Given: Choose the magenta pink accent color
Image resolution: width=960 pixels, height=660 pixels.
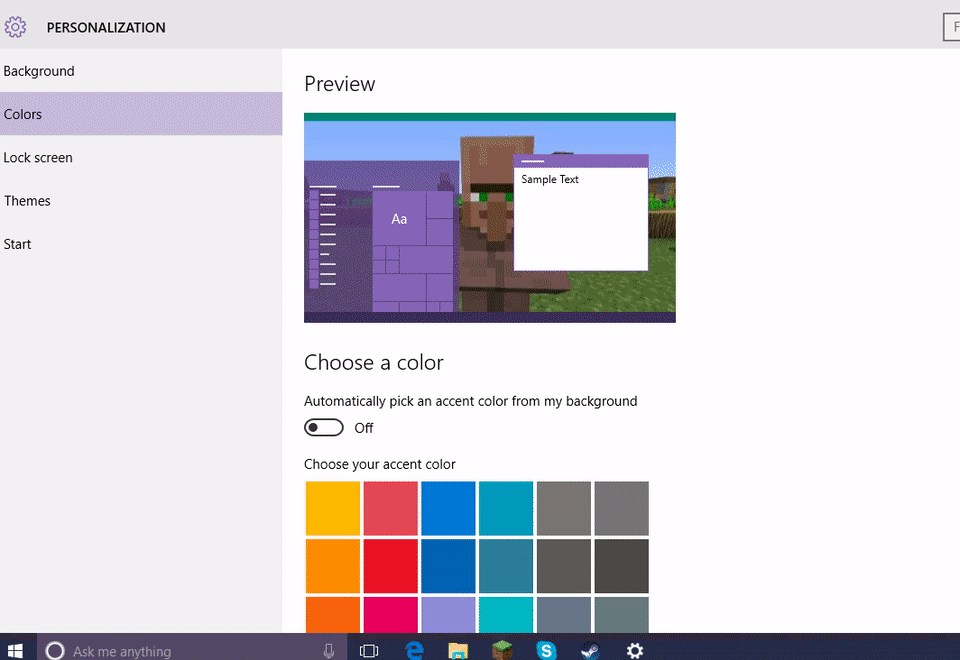Looking at the screenshot, I should (391, 615).
